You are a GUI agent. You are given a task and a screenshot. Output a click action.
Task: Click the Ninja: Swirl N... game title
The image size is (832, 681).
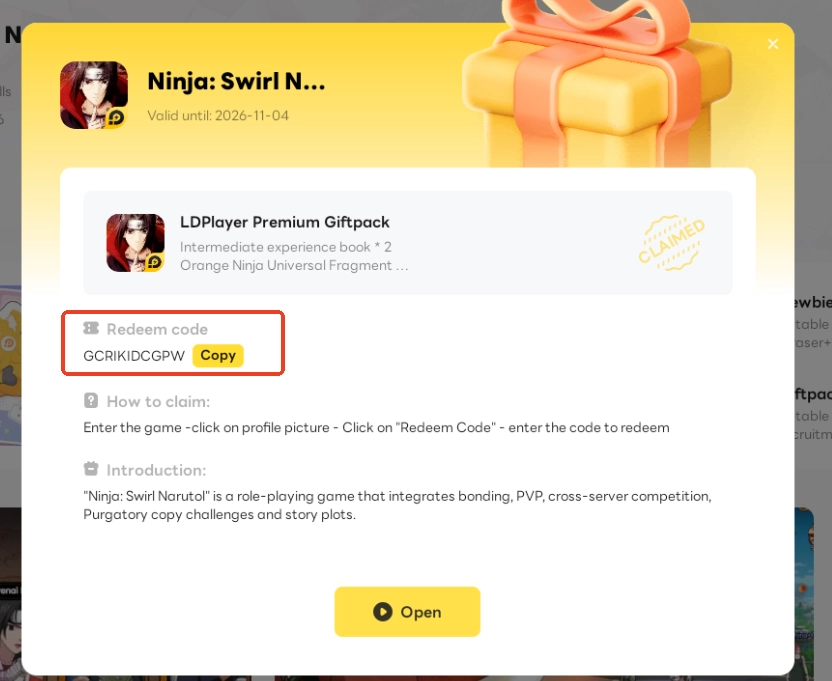(236, 81)
